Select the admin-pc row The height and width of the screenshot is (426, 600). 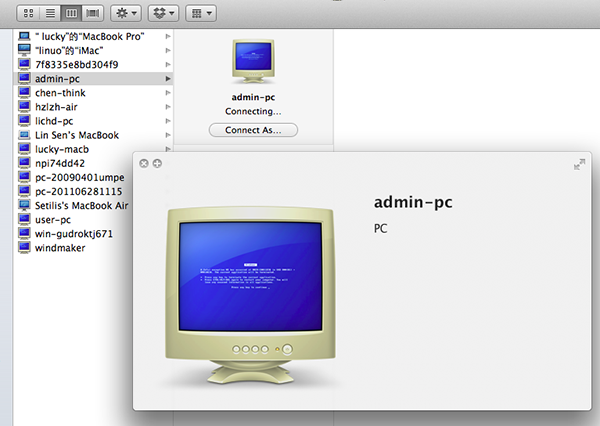93,79
